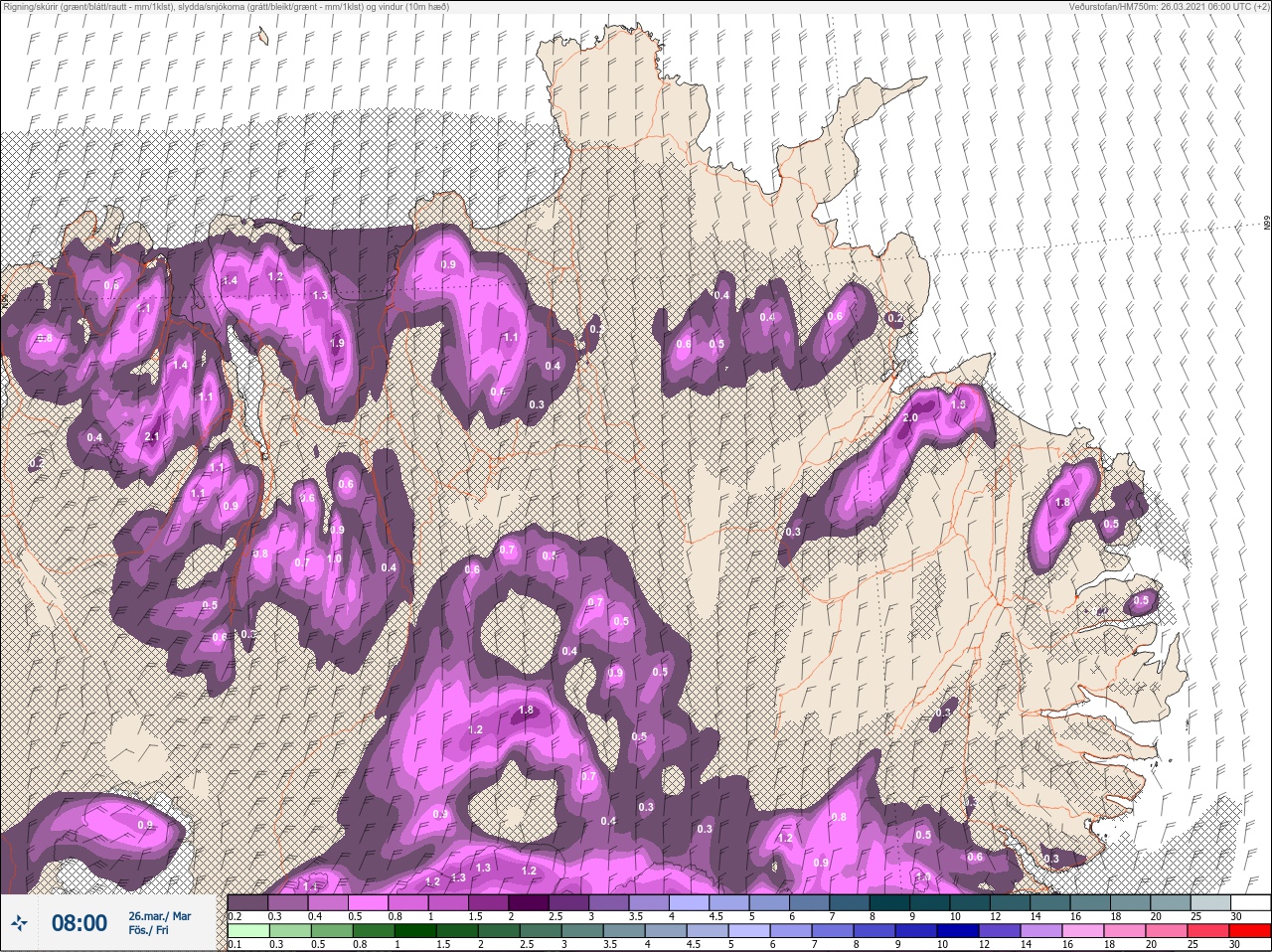Screen dimensions: 1272x952
Task: Click the '0.1' label starting the lower scale
Action: click(x=236, y=943)
